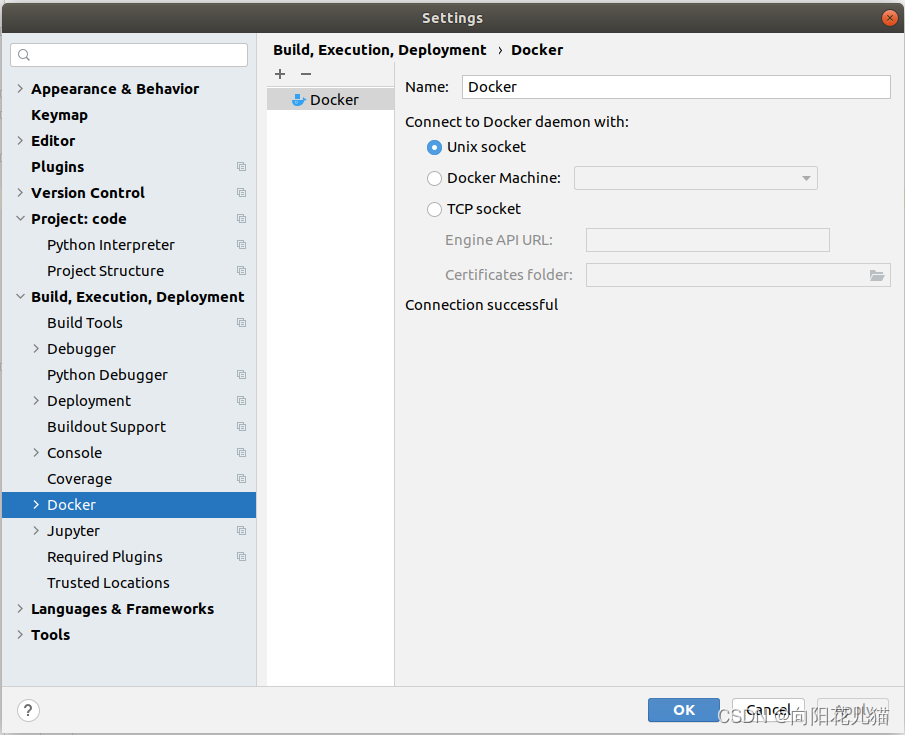This screenshot has height=735, width=905.
Task: Select the TCP socket radio button
Action: (x=435, y=209)
